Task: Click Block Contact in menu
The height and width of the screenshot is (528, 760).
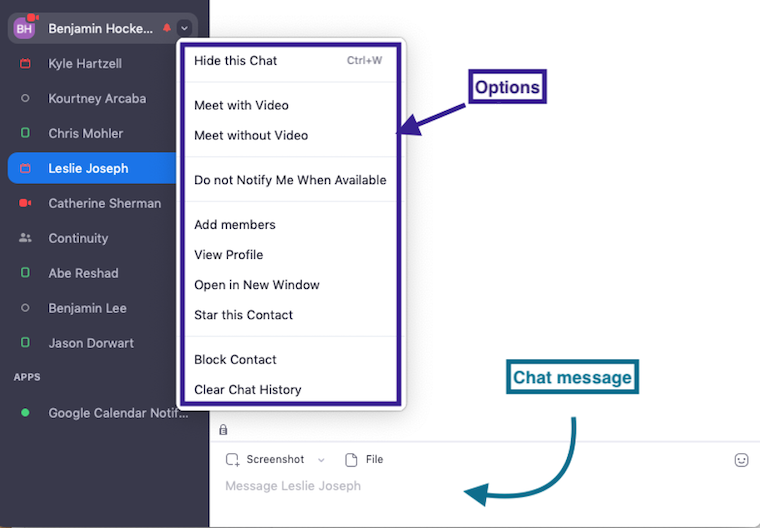Action: click(235, 360)
